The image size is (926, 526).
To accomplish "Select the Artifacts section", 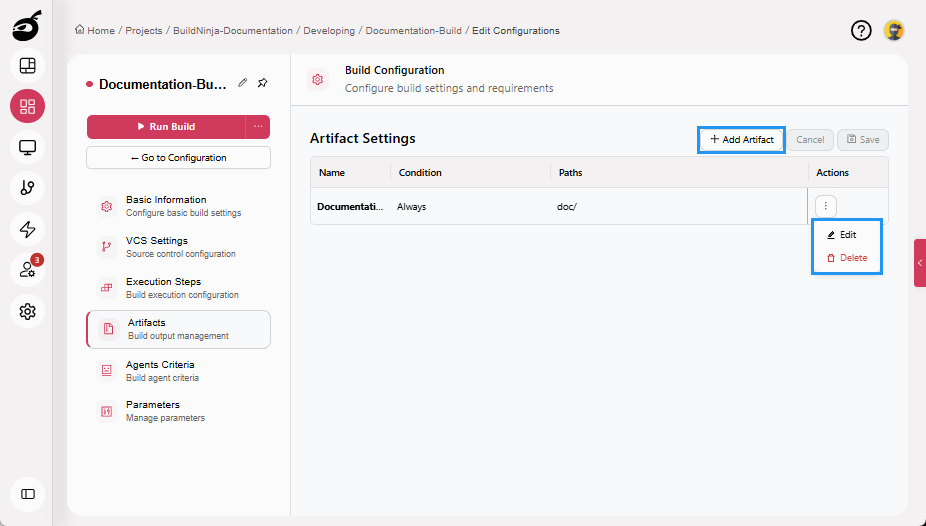I will coord(178,329).
